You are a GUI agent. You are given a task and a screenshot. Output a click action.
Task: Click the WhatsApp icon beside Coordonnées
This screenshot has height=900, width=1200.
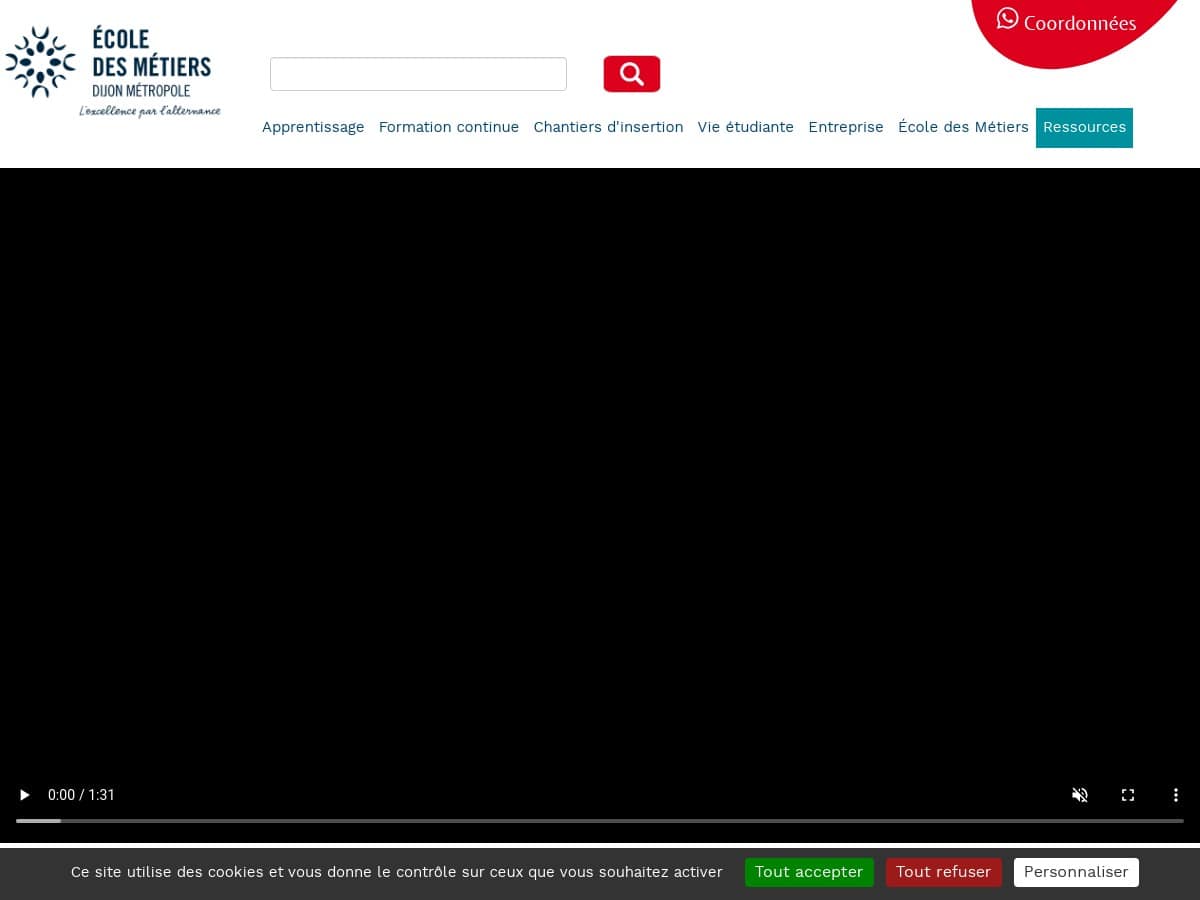click(1007, 19)
